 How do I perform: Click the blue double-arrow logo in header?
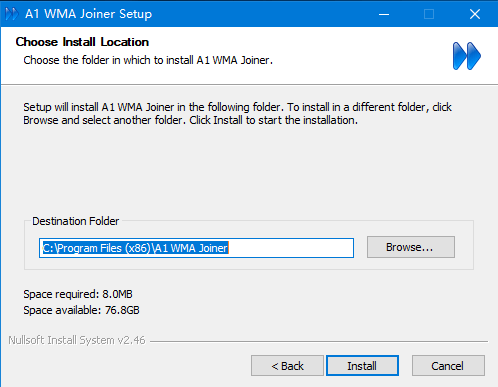click(466, 56)
